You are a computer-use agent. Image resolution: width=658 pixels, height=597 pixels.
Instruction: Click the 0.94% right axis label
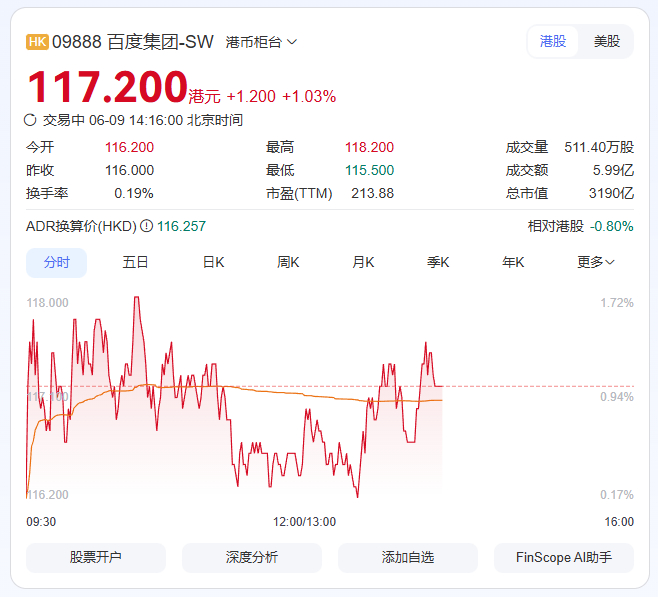617,397
